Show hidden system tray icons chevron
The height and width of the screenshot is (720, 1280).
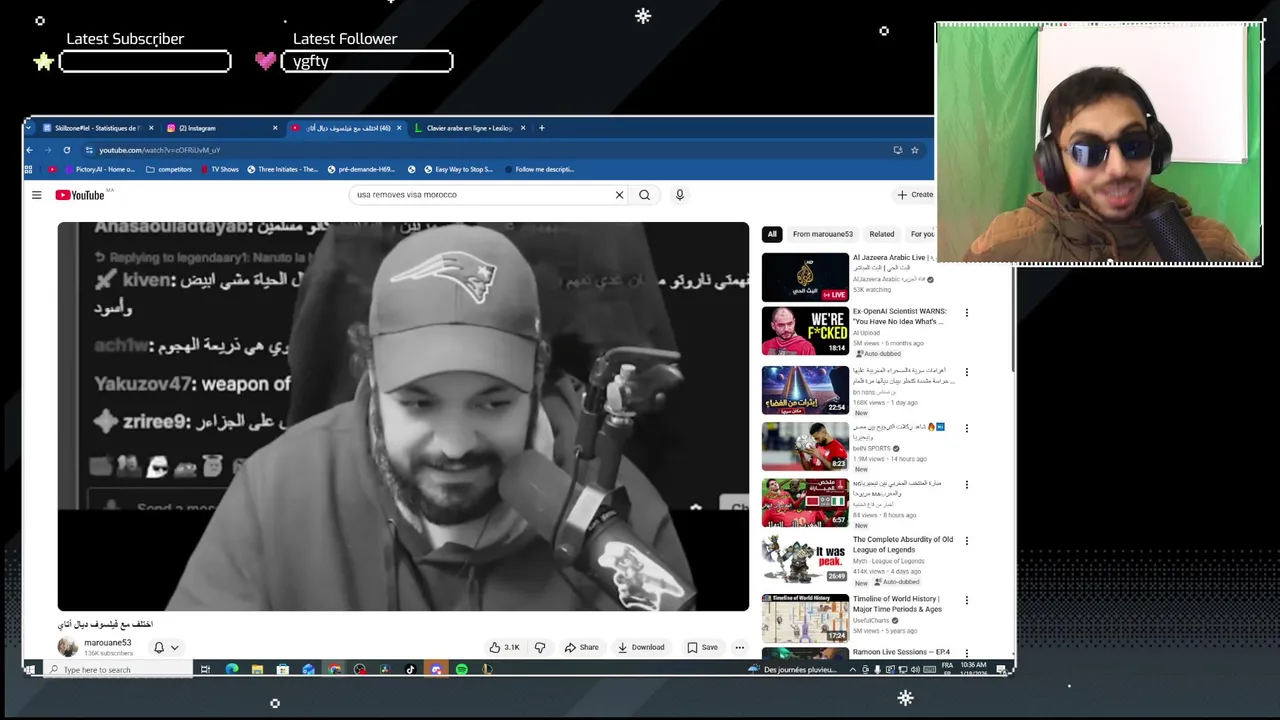pyautogui.click(x=853, y=669)
